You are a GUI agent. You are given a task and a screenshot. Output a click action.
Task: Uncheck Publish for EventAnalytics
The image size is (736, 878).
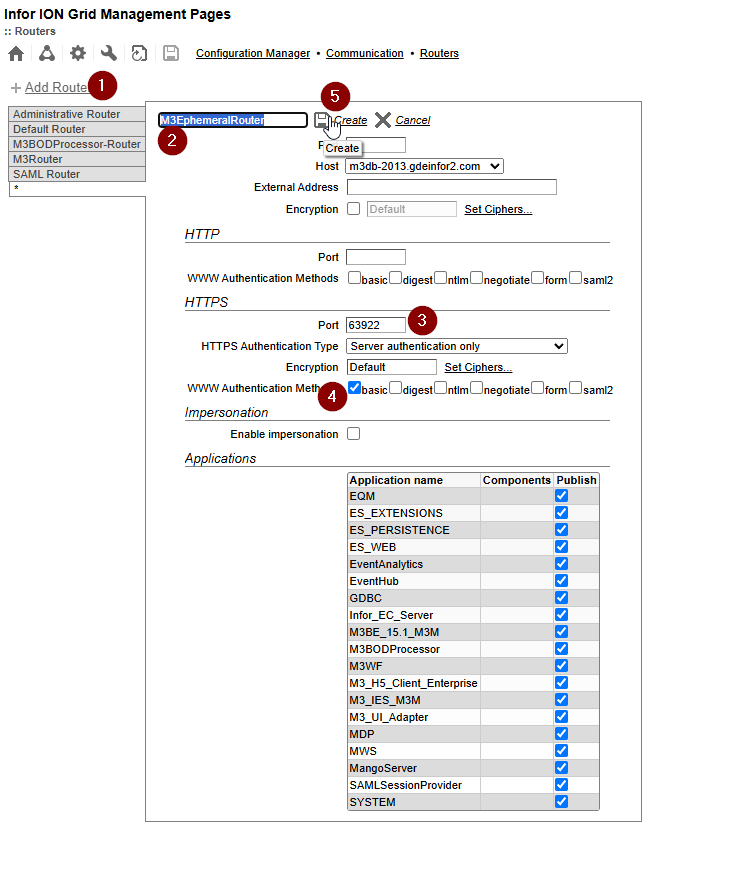coord(562,563)
